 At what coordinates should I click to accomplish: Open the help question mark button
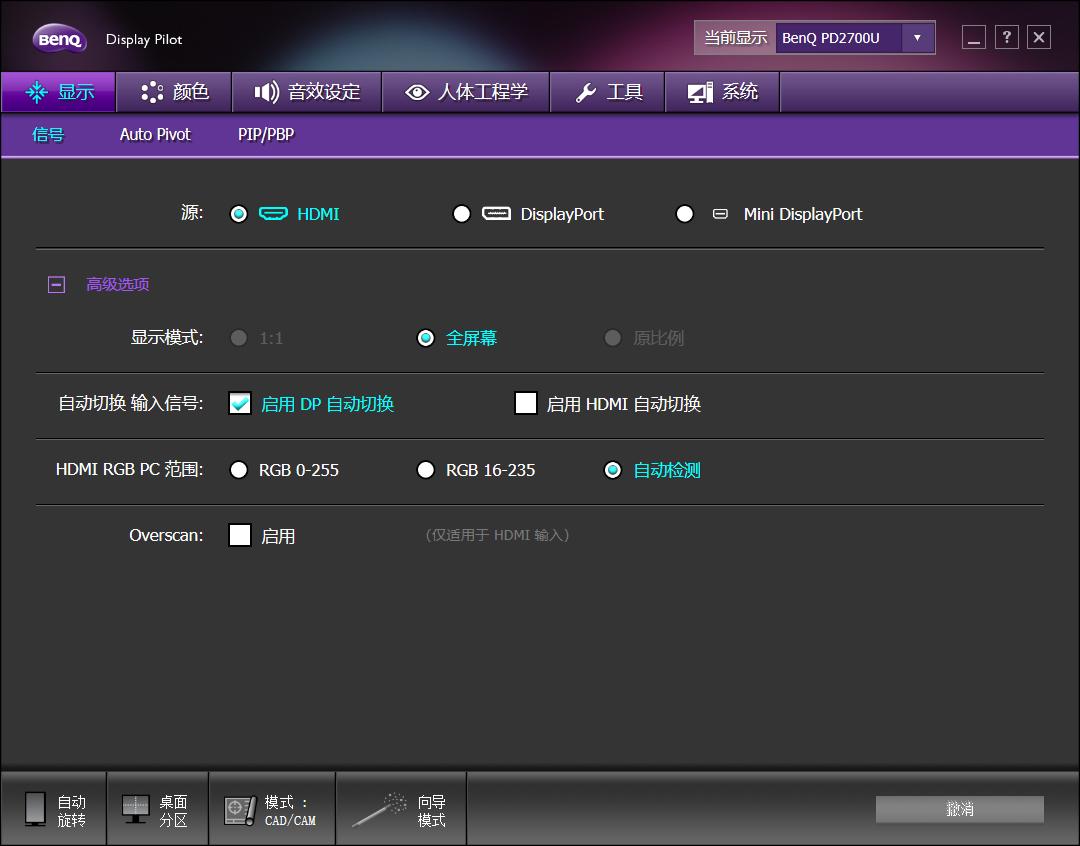[x=1007, y=38]
